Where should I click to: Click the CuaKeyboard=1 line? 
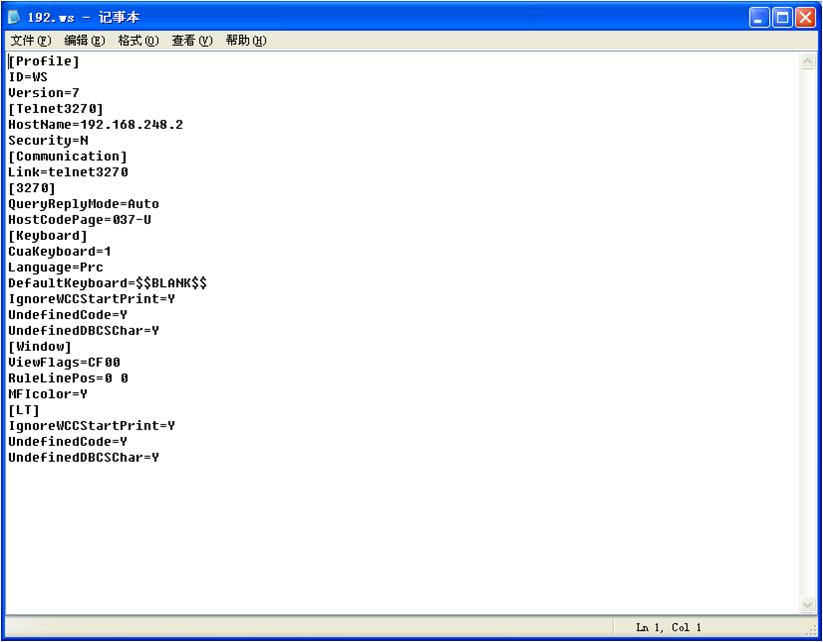coord(59,251)
